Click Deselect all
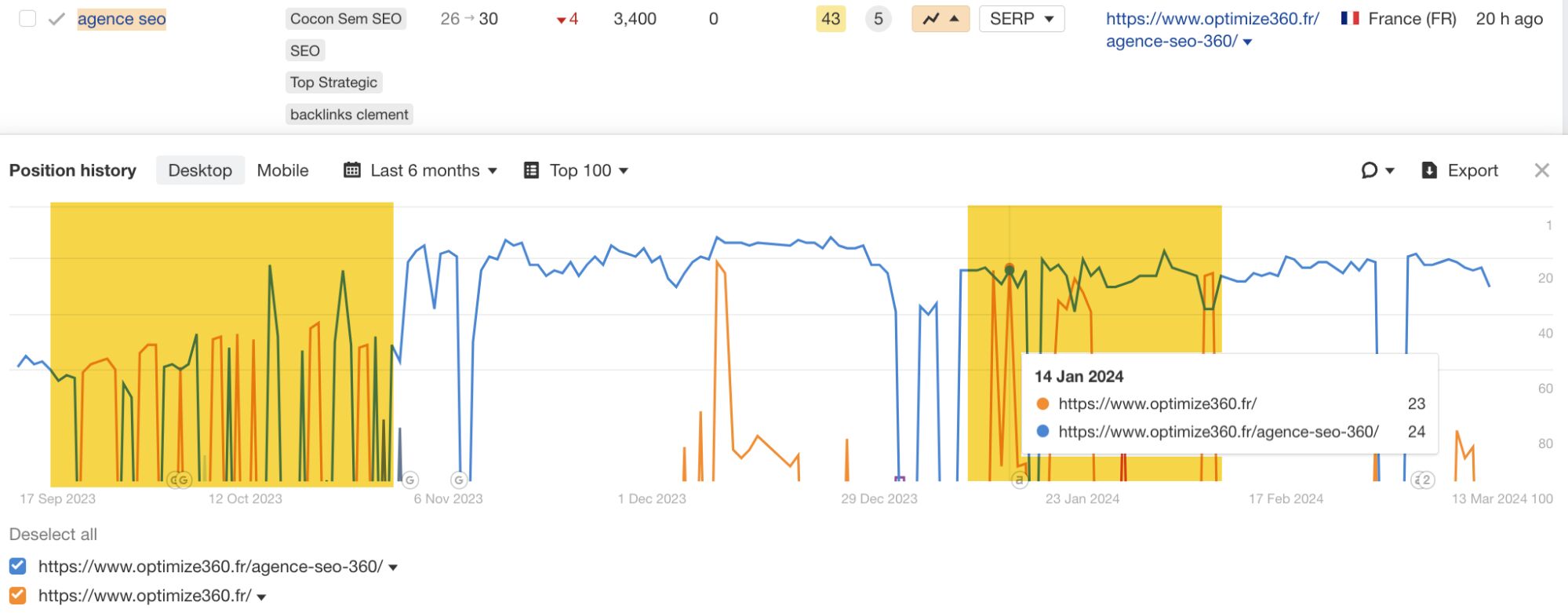 [x=53, y=535]
